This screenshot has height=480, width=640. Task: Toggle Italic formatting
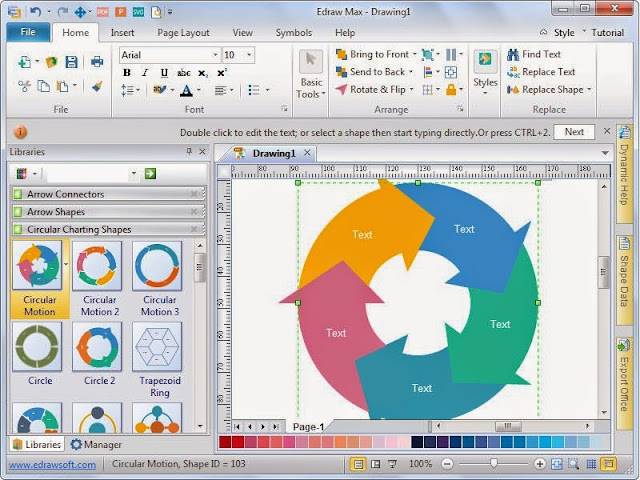[x=145, y=73]
